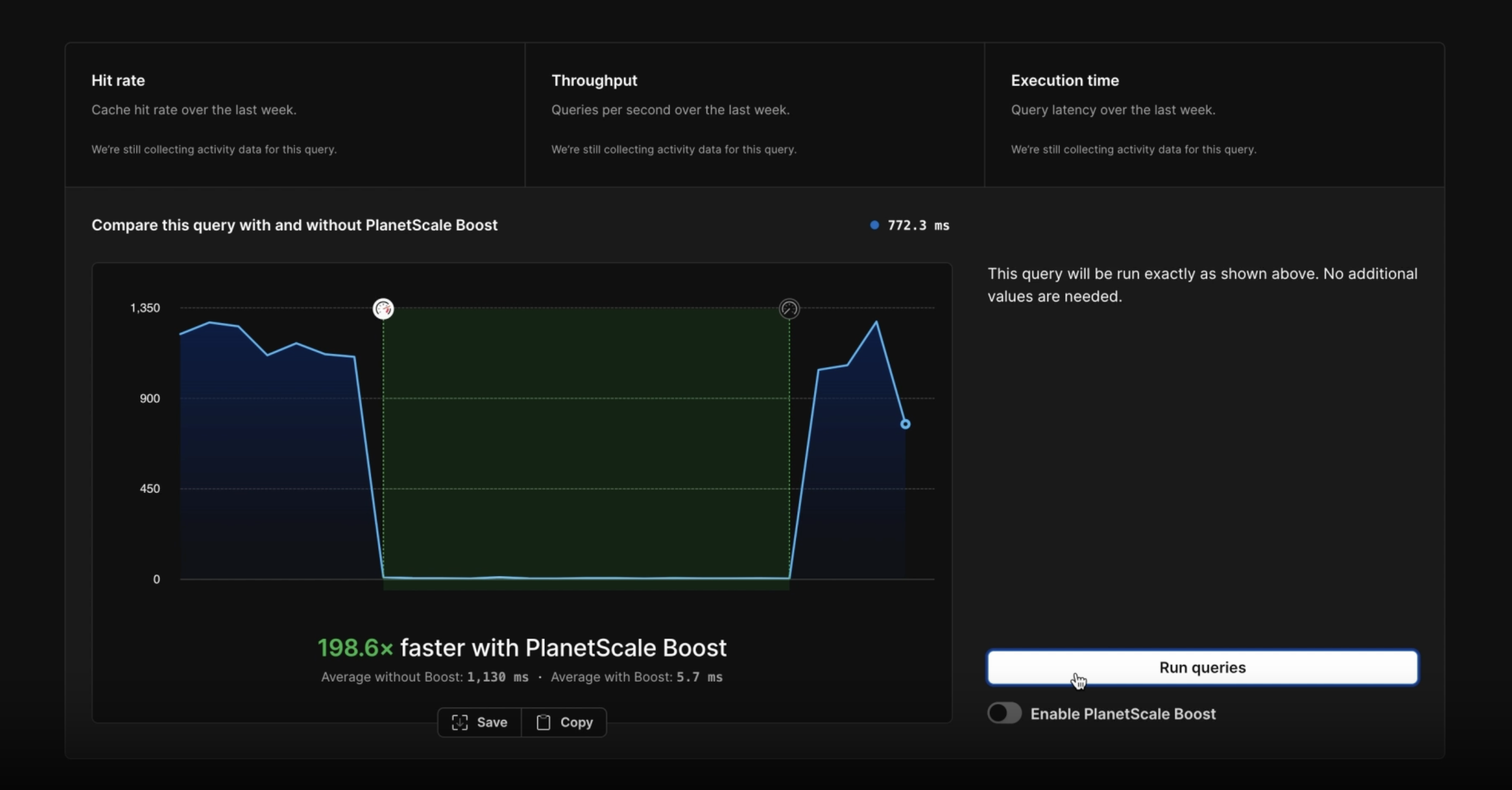Click 'This query will be run exactly' note
Screen dimensions: 1512x790
(1202, 285)
